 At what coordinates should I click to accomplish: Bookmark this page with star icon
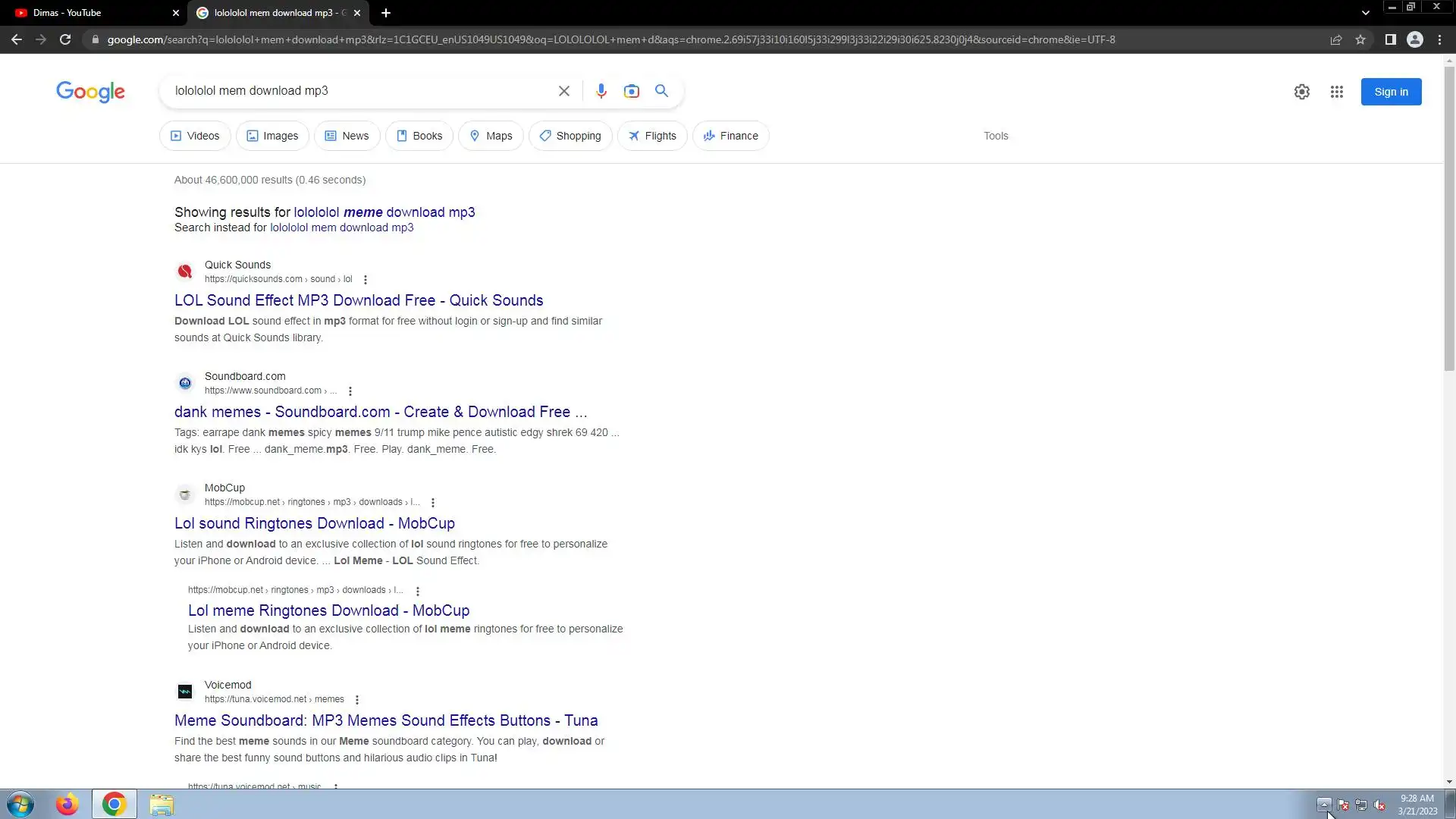1360,39
